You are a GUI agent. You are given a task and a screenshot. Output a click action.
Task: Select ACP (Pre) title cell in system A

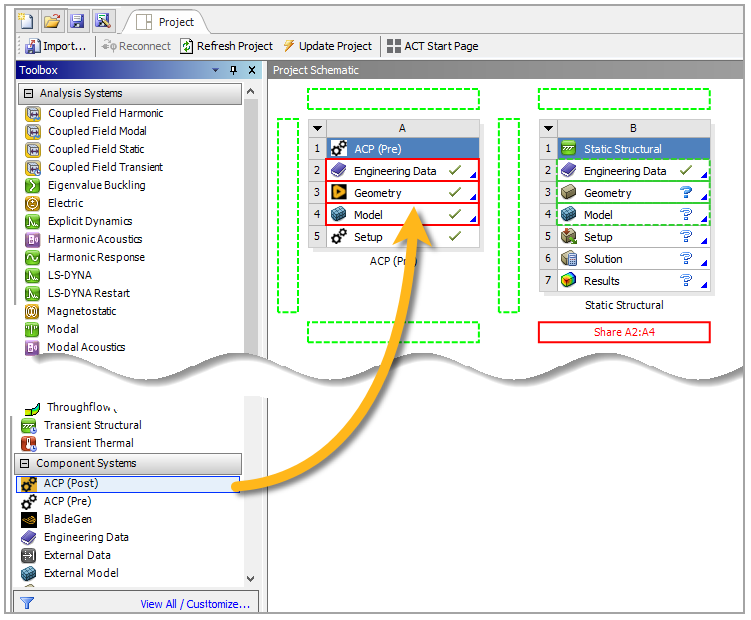tap(403, 149)
